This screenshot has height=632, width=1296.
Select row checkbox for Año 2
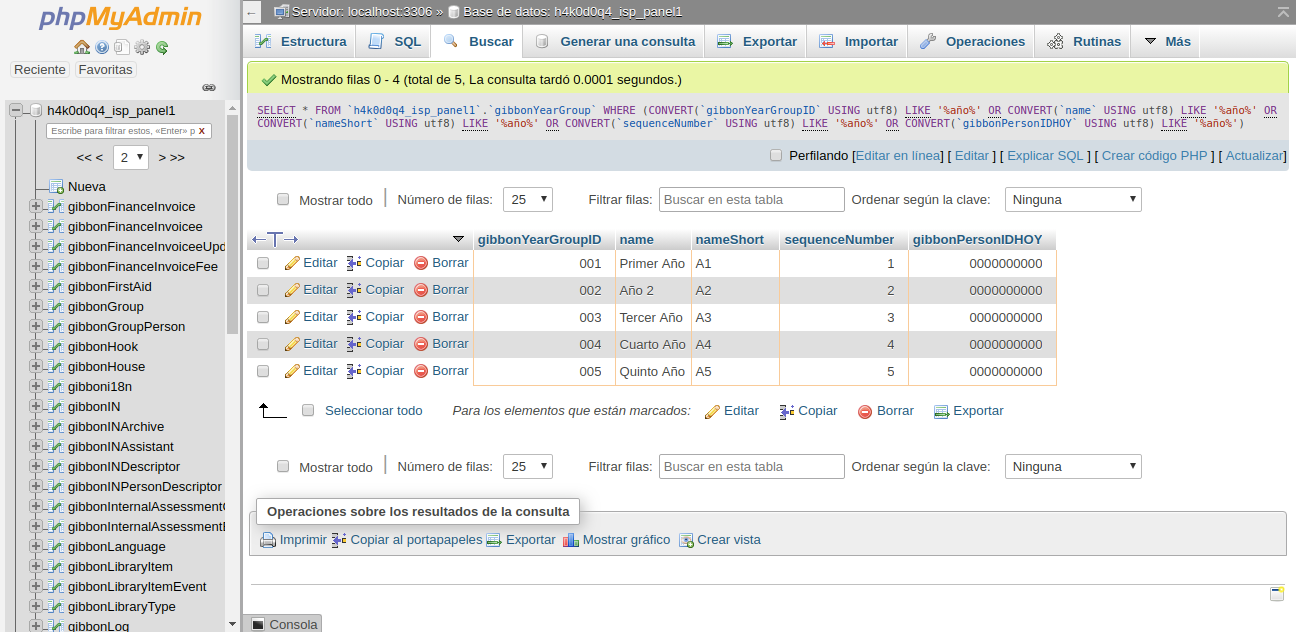tap(263, 290)
